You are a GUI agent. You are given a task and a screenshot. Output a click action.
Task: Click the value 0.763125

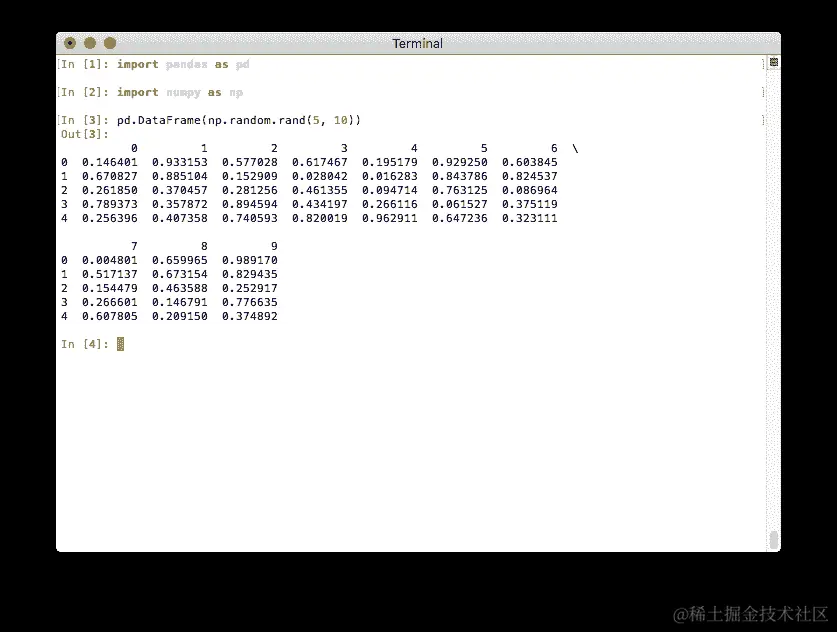459,190
